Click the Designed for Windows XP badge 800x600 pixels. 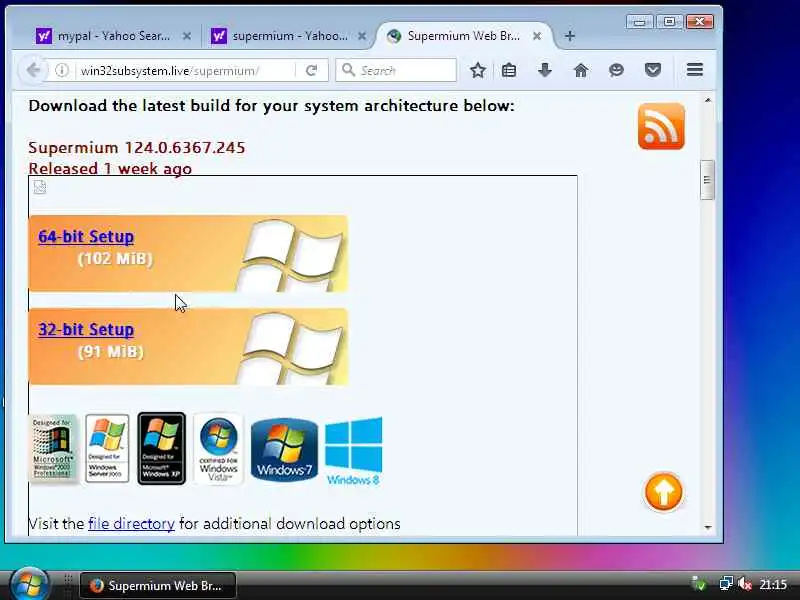point(161,448)
